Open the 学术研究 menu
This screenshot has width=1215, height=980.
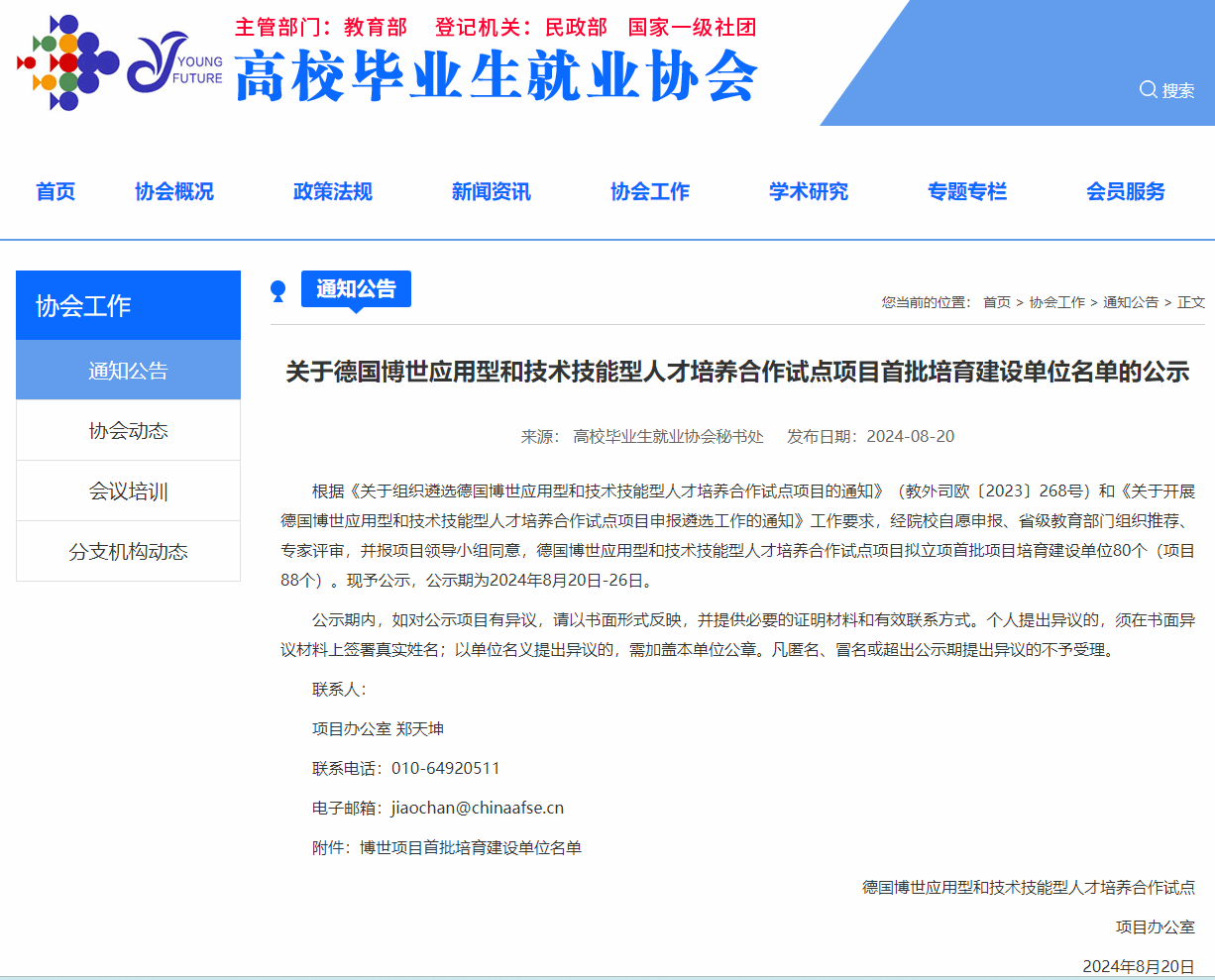809,191
